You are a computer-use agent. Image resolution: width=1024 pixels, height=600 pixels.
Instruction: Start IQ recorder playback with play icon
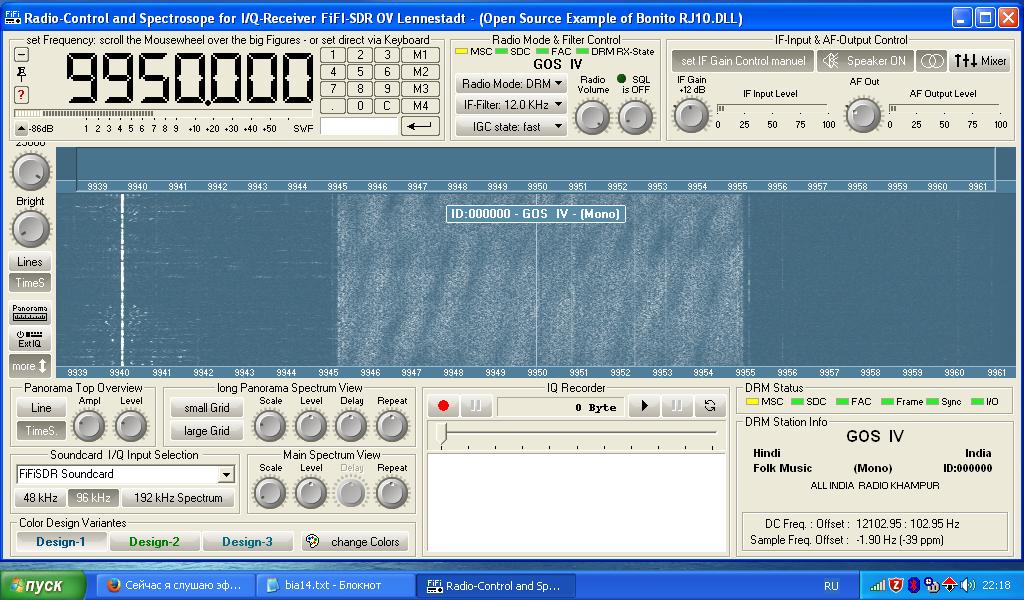click(x=645, y=406)
